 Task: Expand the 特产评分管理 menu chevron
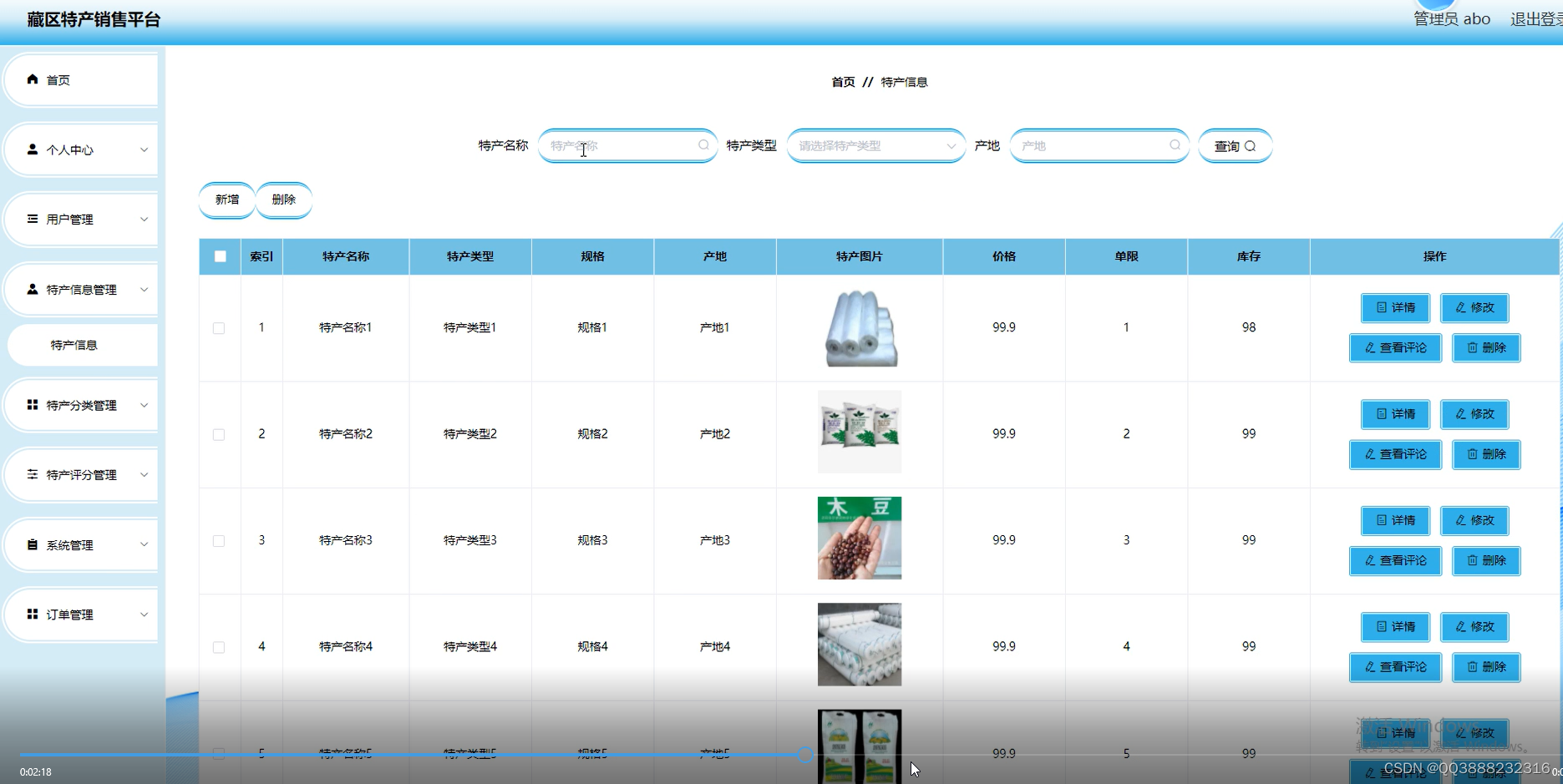[x=144, y=475]
